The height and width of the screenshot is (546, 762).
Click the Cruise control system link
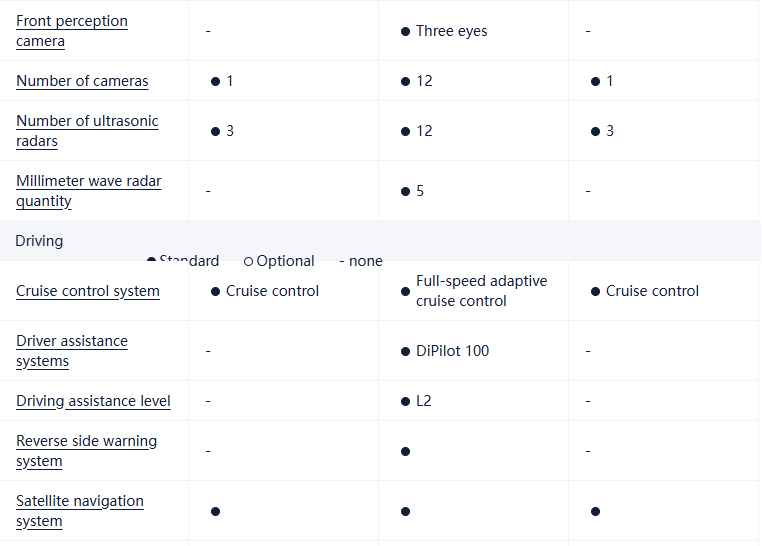88,291
